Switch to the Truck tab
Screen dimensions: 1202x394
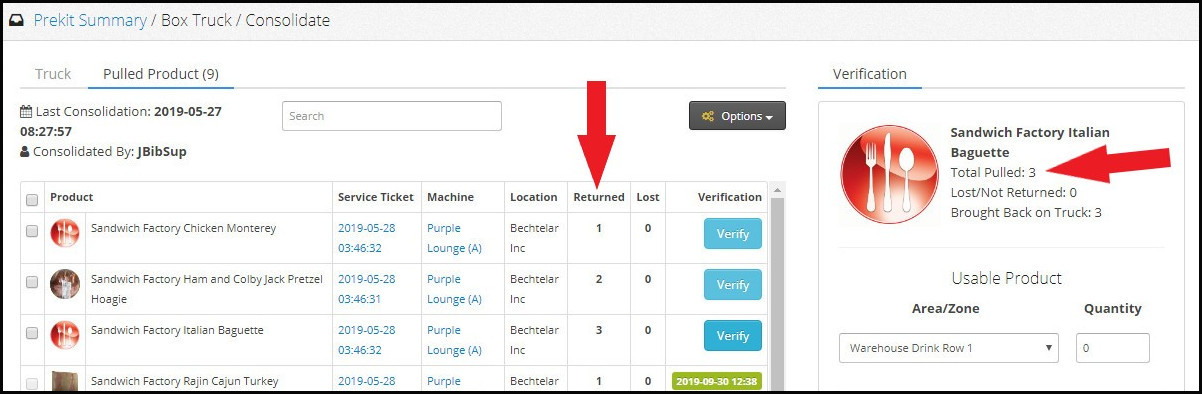[x=53, y=74]
